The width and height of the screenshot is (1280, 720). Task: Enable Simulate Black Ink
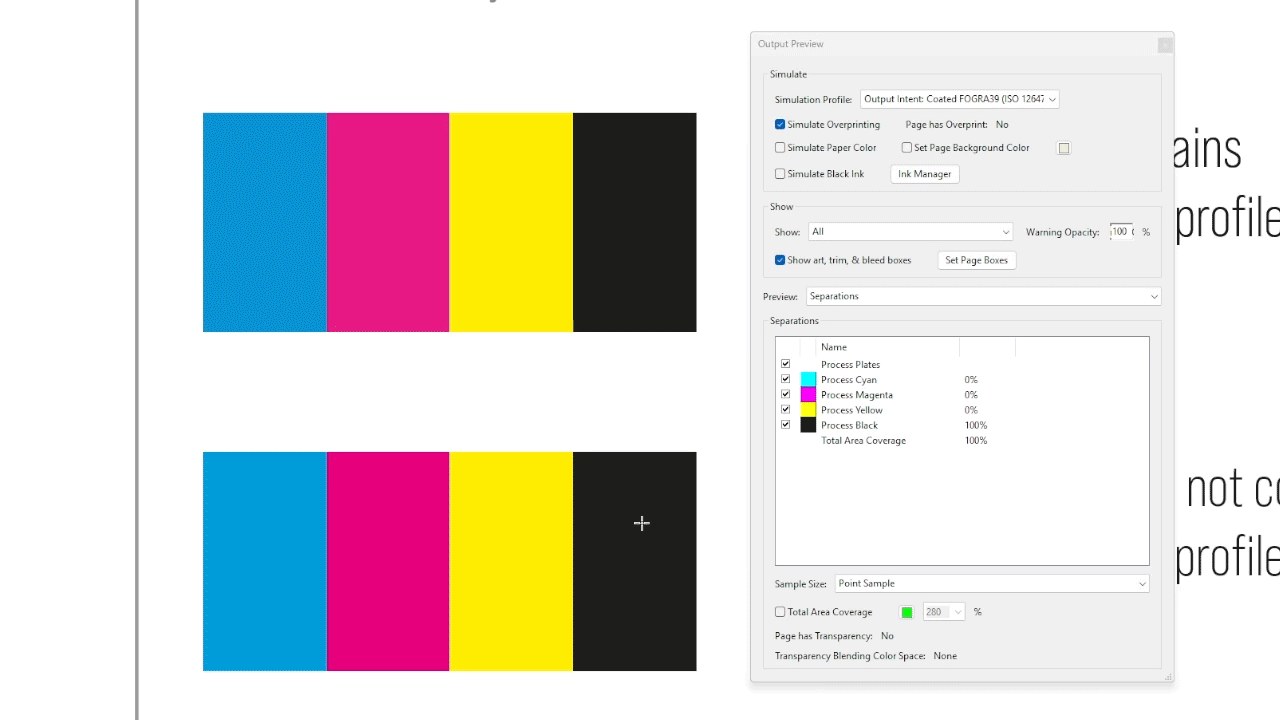(x=779, y=173)
